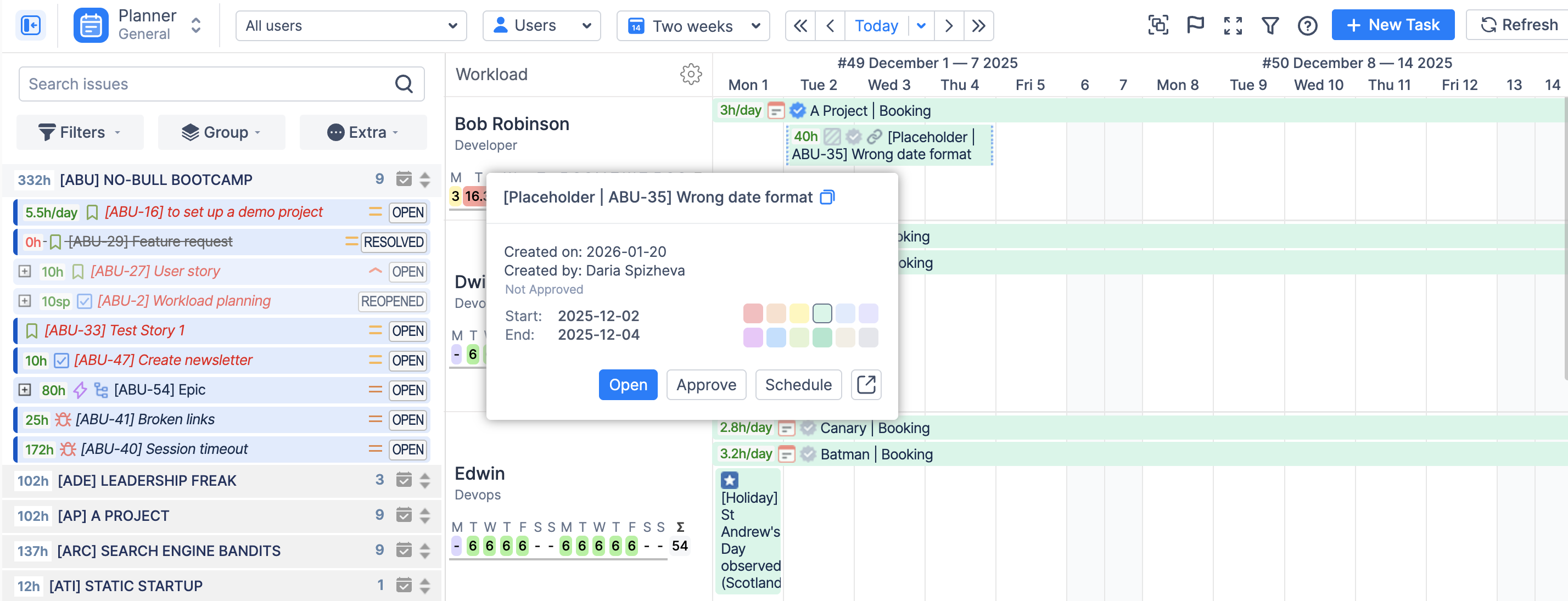Select the A PROJECT group row
1568x601 pixels.
point(222,516)
